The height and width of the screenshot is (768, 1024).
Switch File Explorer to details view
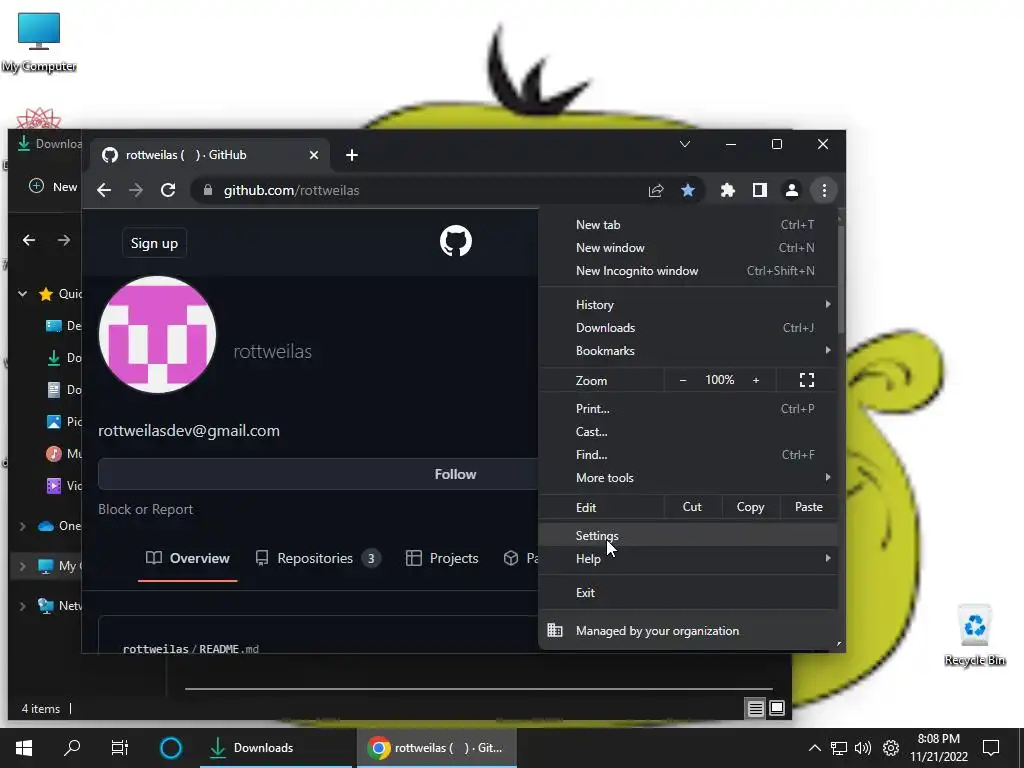pyautogui.click(x=756, y=708)
